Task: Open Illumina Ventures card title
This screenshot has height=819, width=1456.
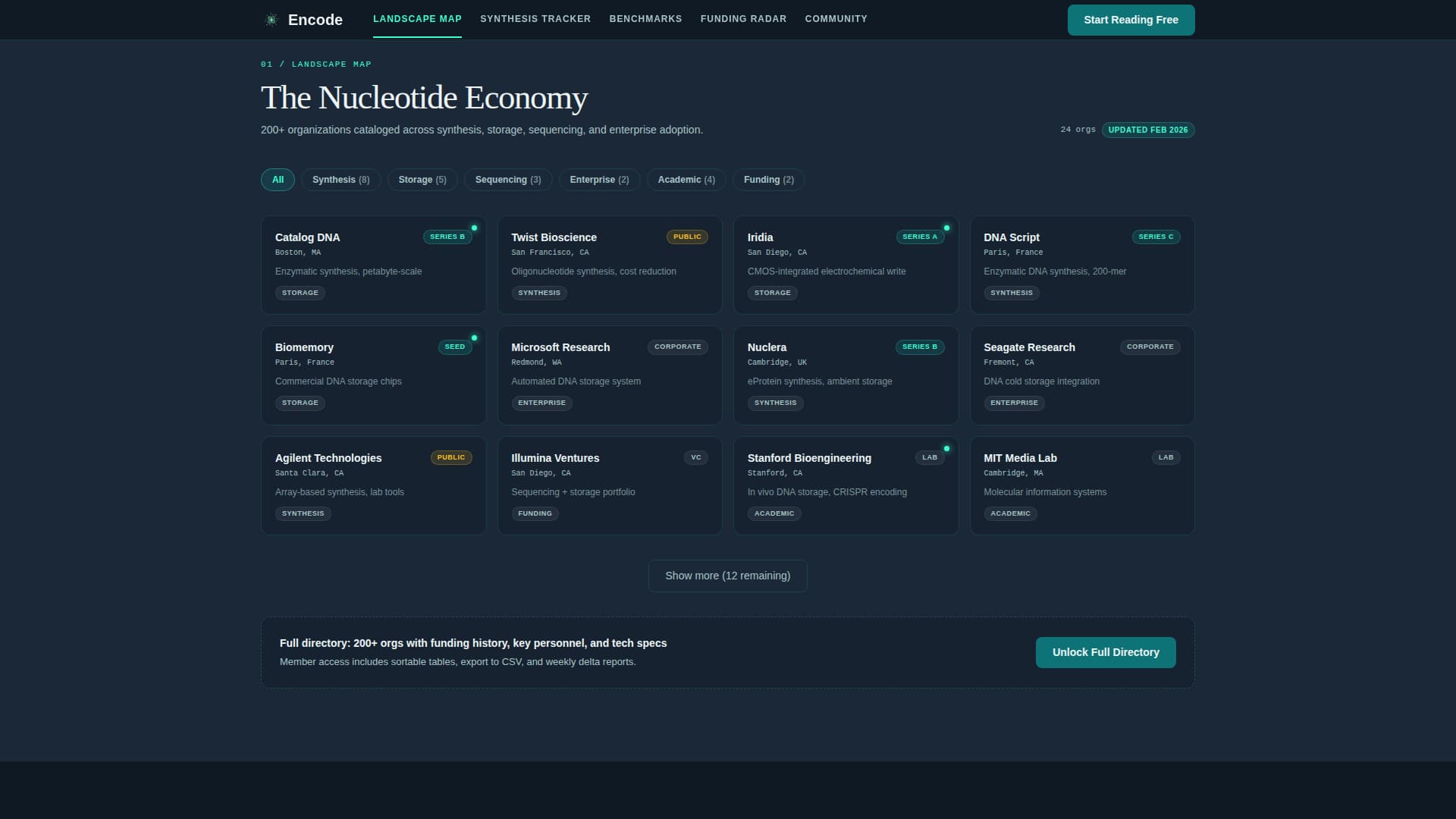Action: click(555, 458)
